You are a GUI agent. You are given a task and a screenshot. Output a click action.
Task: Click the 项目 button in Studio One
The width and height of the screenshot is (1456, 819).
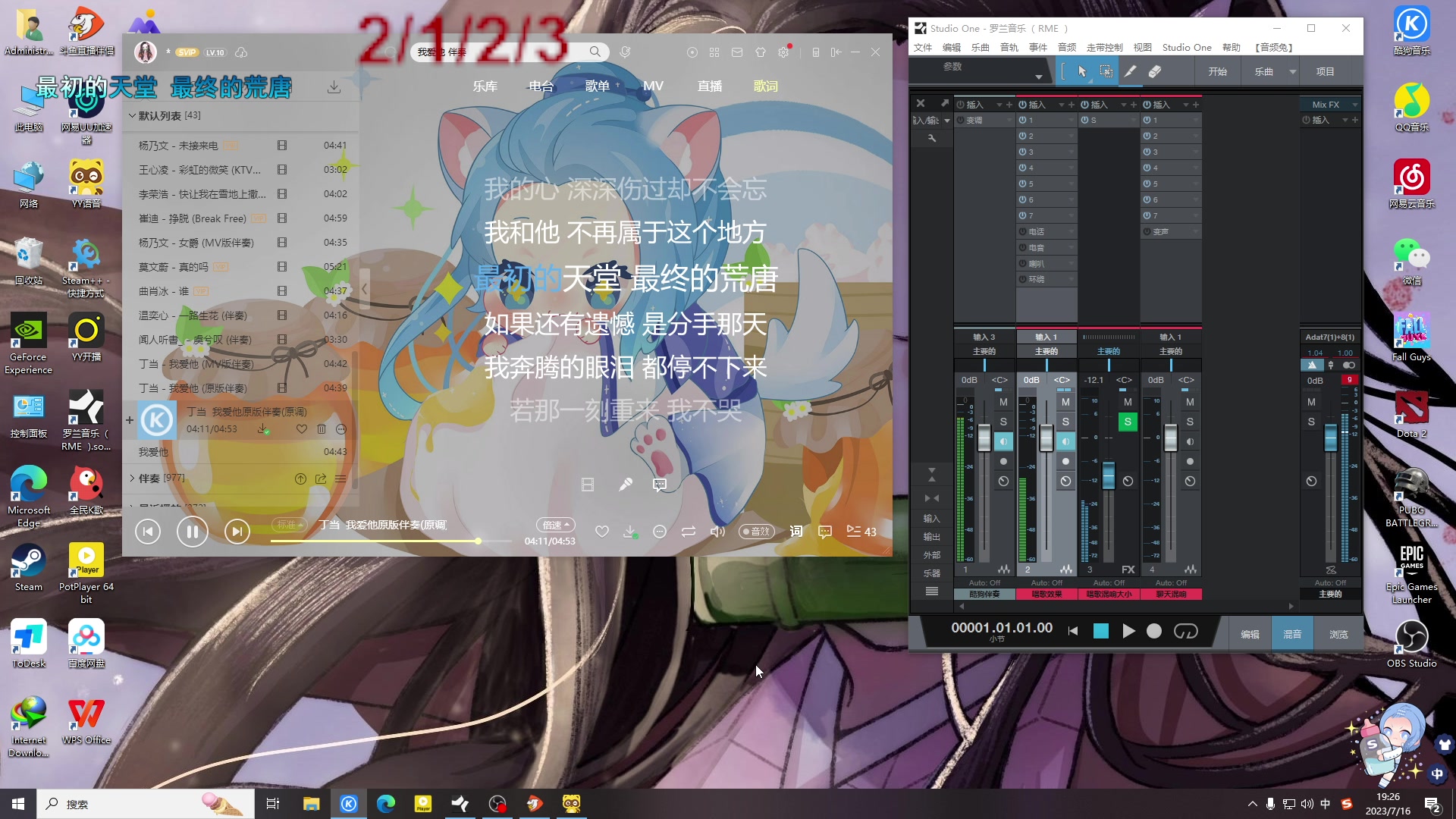tap(1326, 71)
